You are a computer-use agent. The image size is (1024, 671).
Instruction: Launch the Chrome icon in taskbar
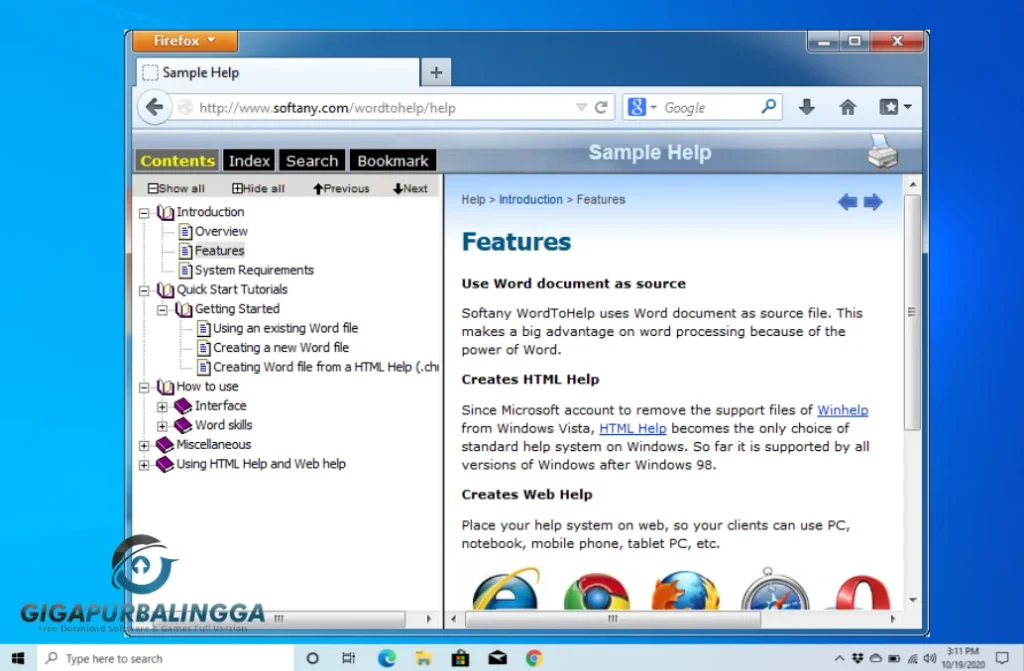click(x=534, y=658)
